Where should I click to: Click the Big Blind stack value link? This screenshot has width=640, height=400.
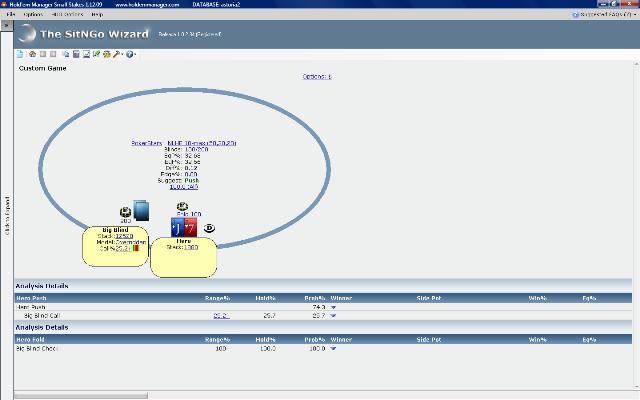pos(124,236)
